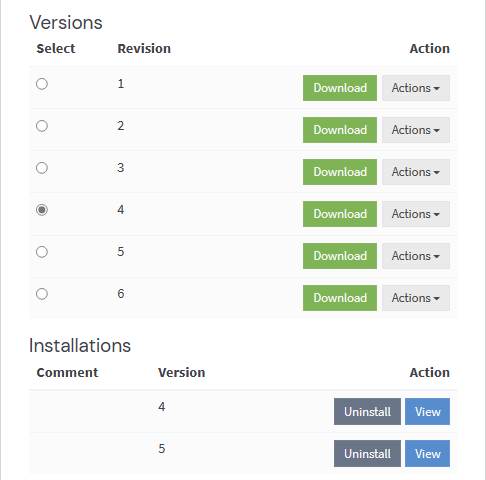Show Actions options for revision 6
The image size is (486, 480).
click(416, 298)
